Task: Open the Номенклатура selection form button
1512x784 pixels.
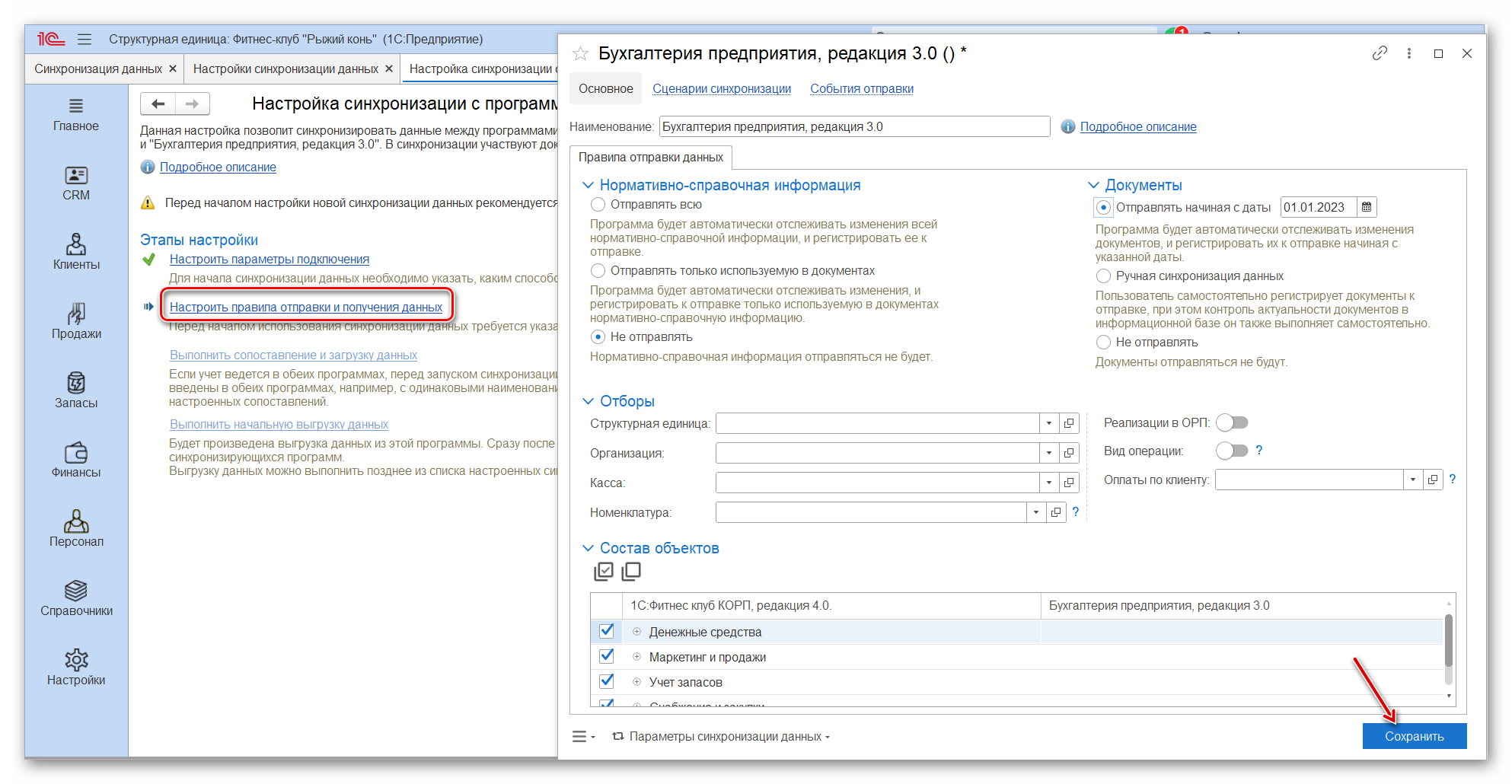Action: pos(1056,512)
